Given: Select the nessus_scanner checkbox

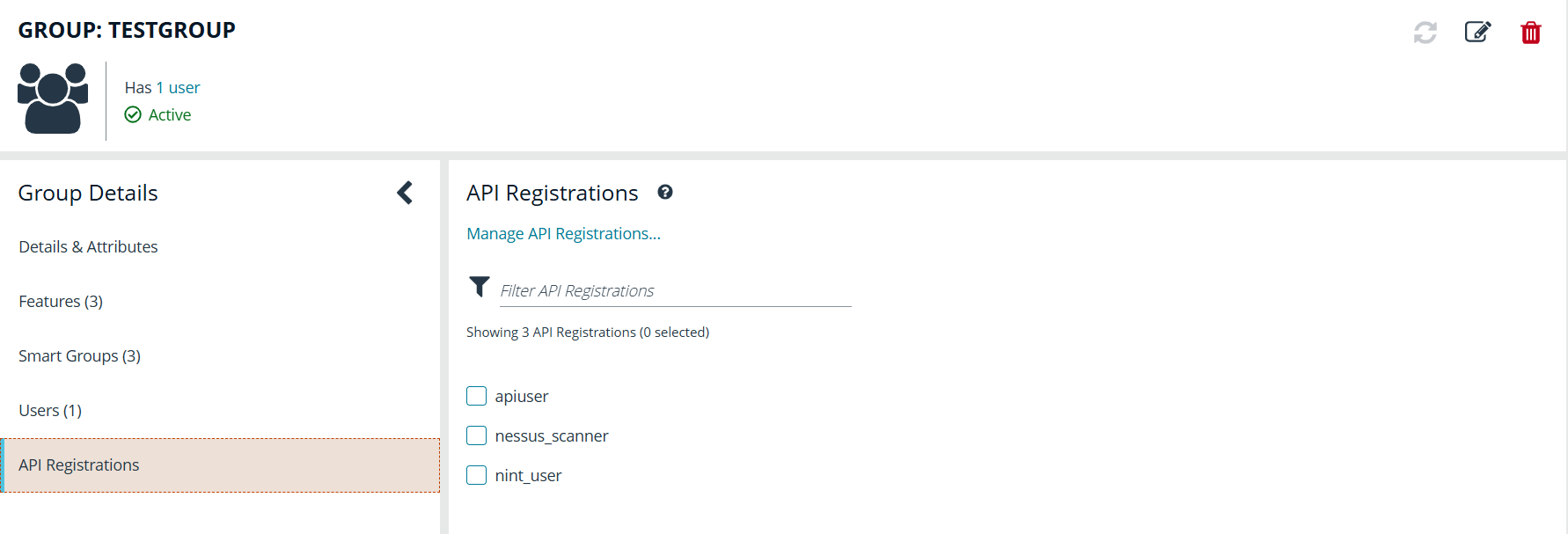Looking at the screenshot, I should click(476, 435).
